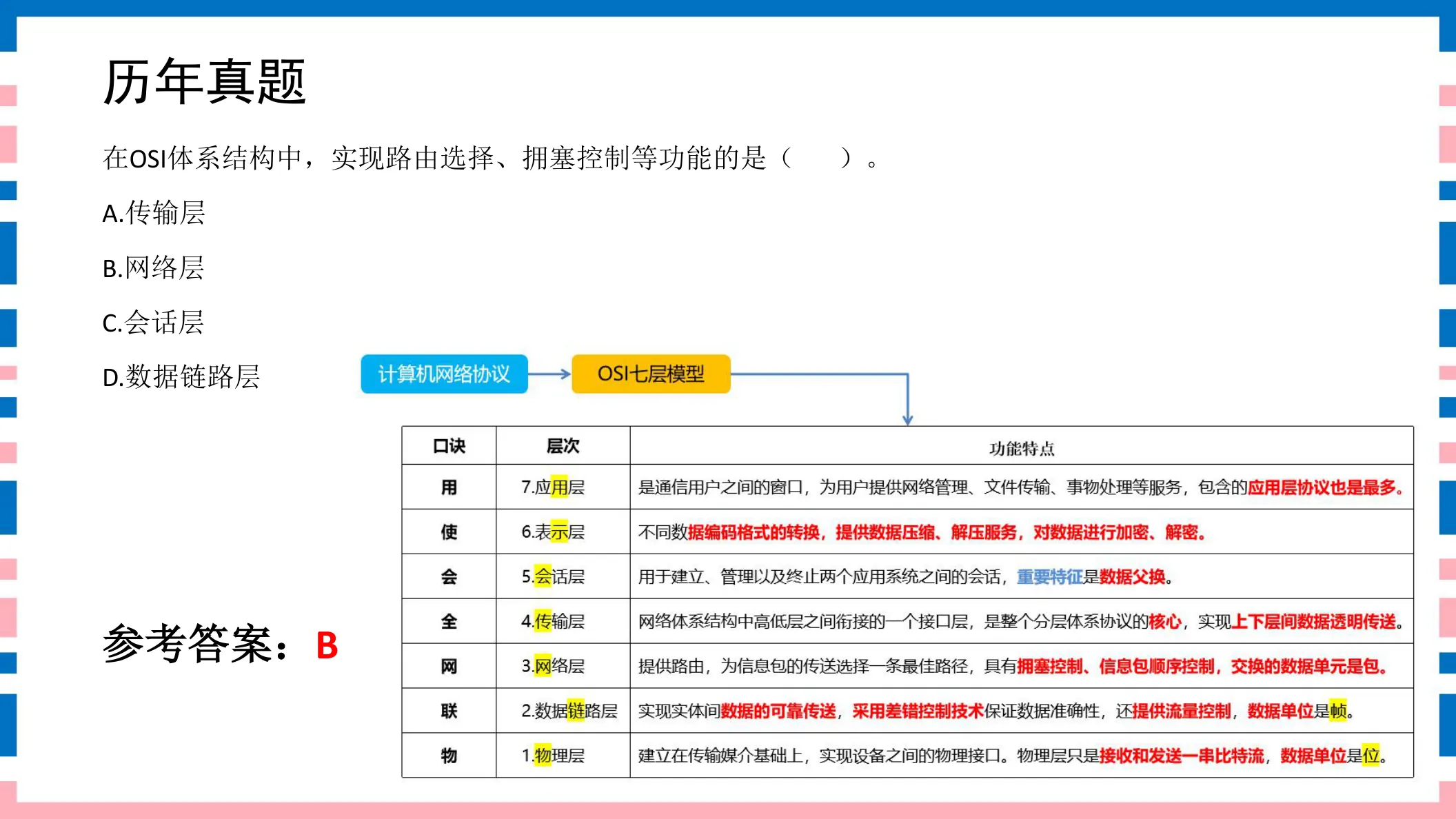Click the 层次 column header

coord(563,446)
